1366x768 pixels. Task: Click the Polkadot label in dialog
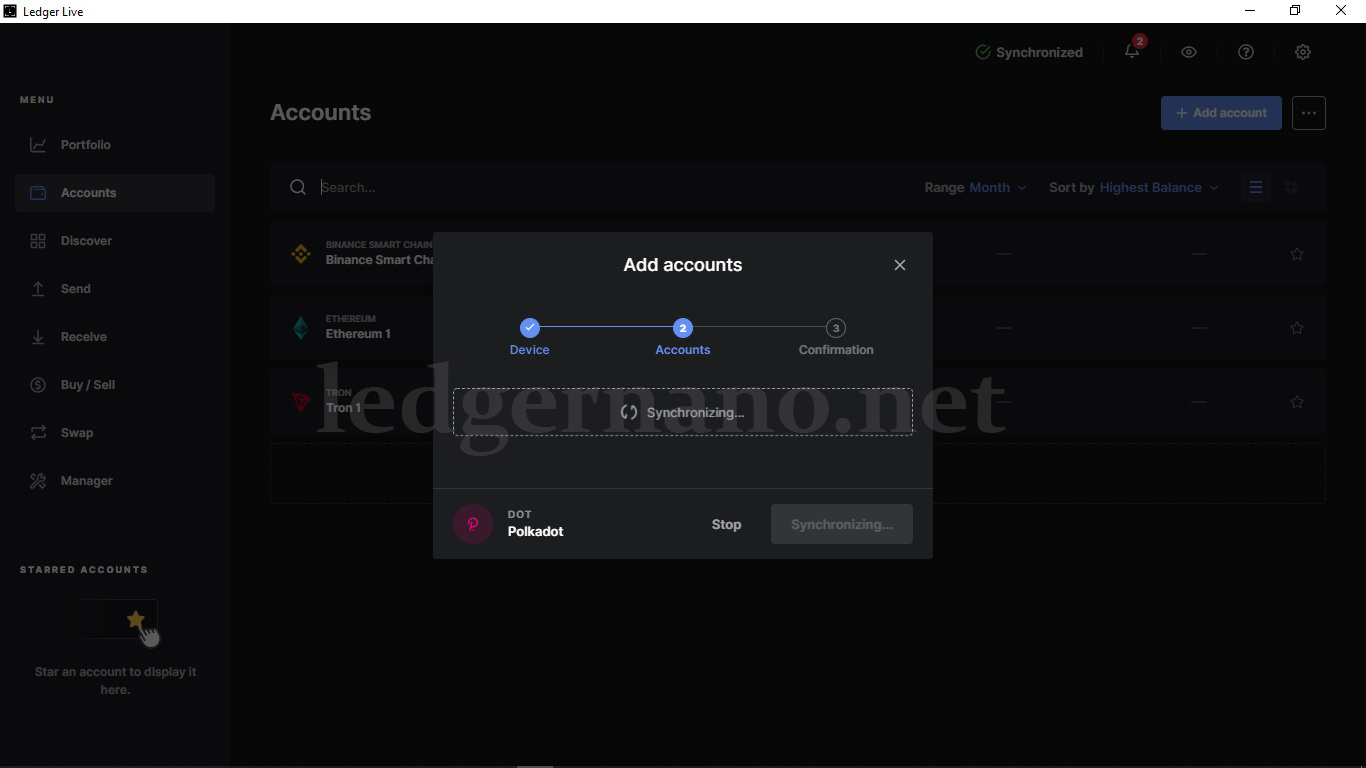(x=535, y=531)
